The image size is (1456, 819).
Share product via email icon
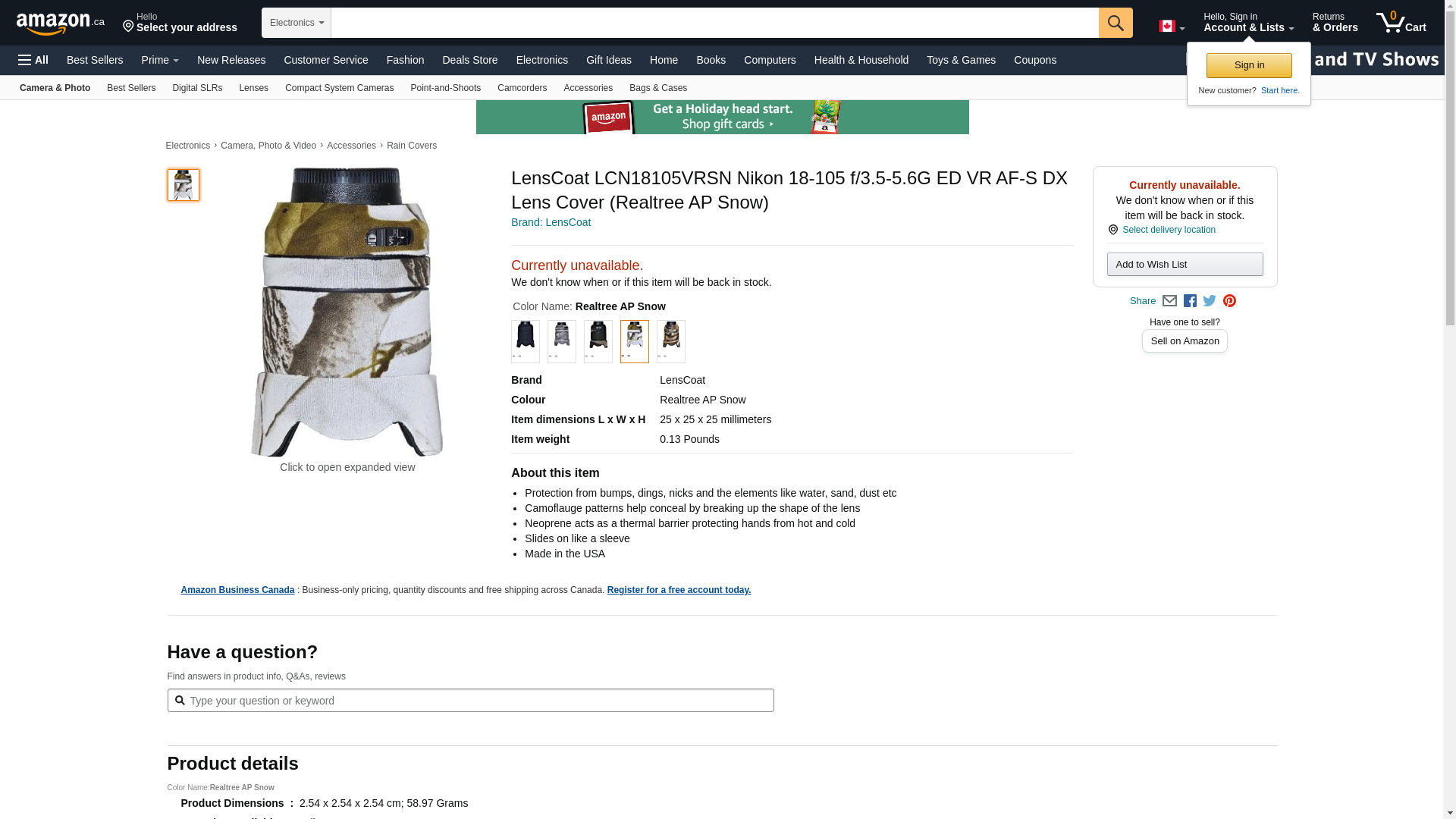[1169, 301]
